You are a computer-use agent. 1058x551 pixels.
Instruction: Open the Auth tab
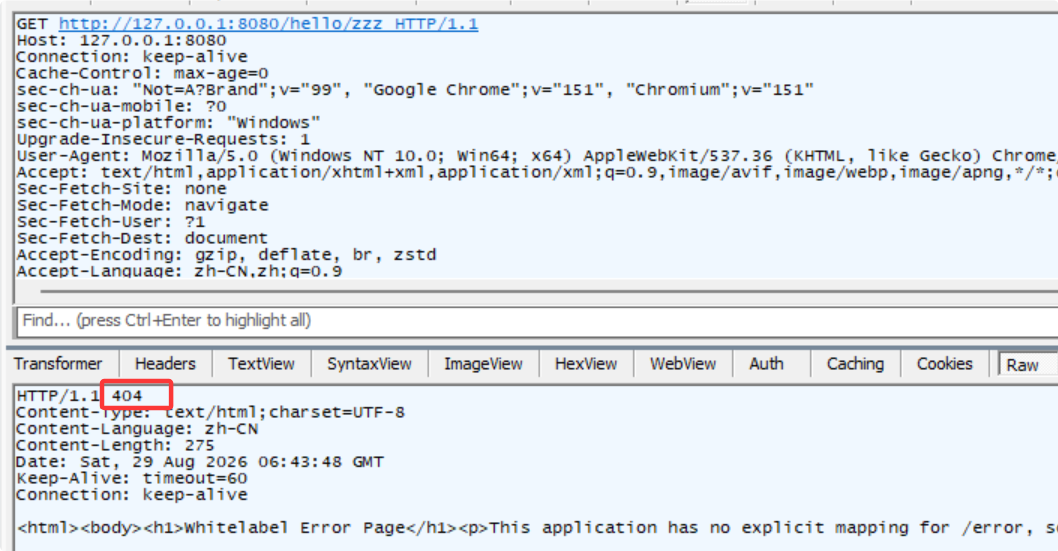click(767, 364)
